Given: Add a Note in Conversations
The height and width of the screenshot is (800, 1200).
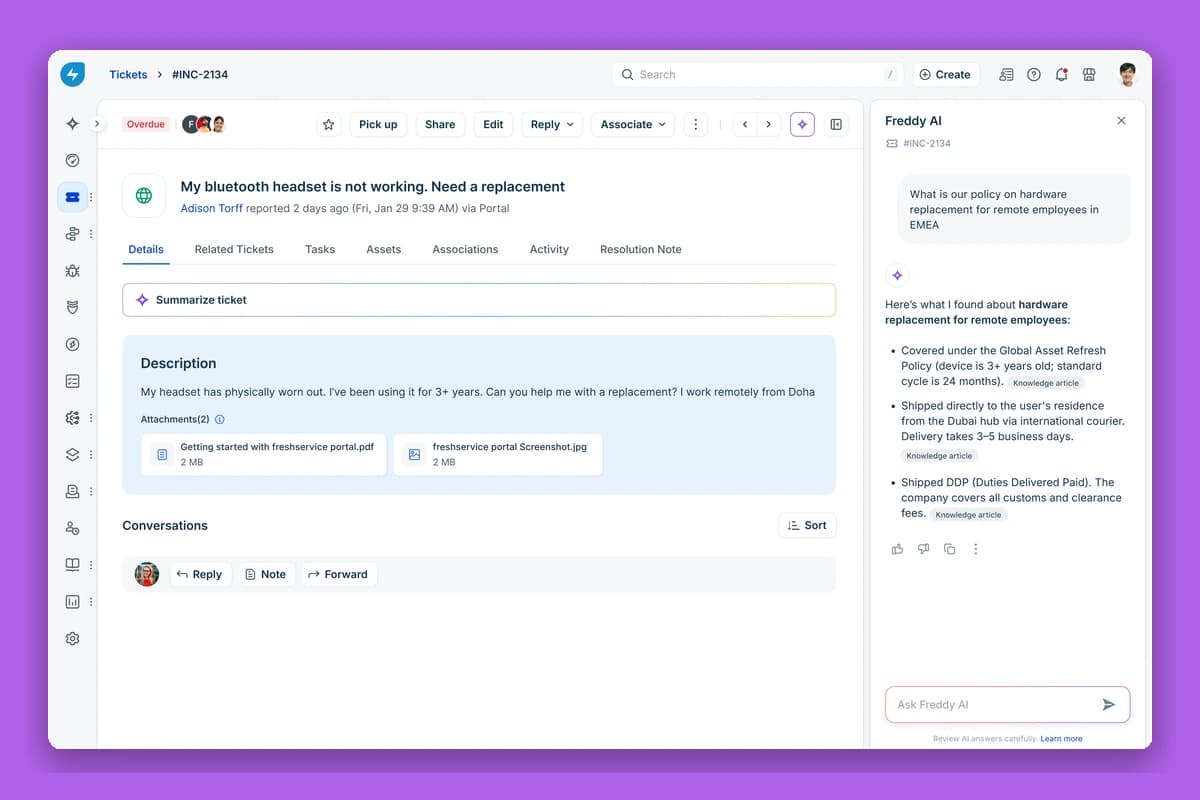Looking at the screenshot, I should (x=266, y=574).
